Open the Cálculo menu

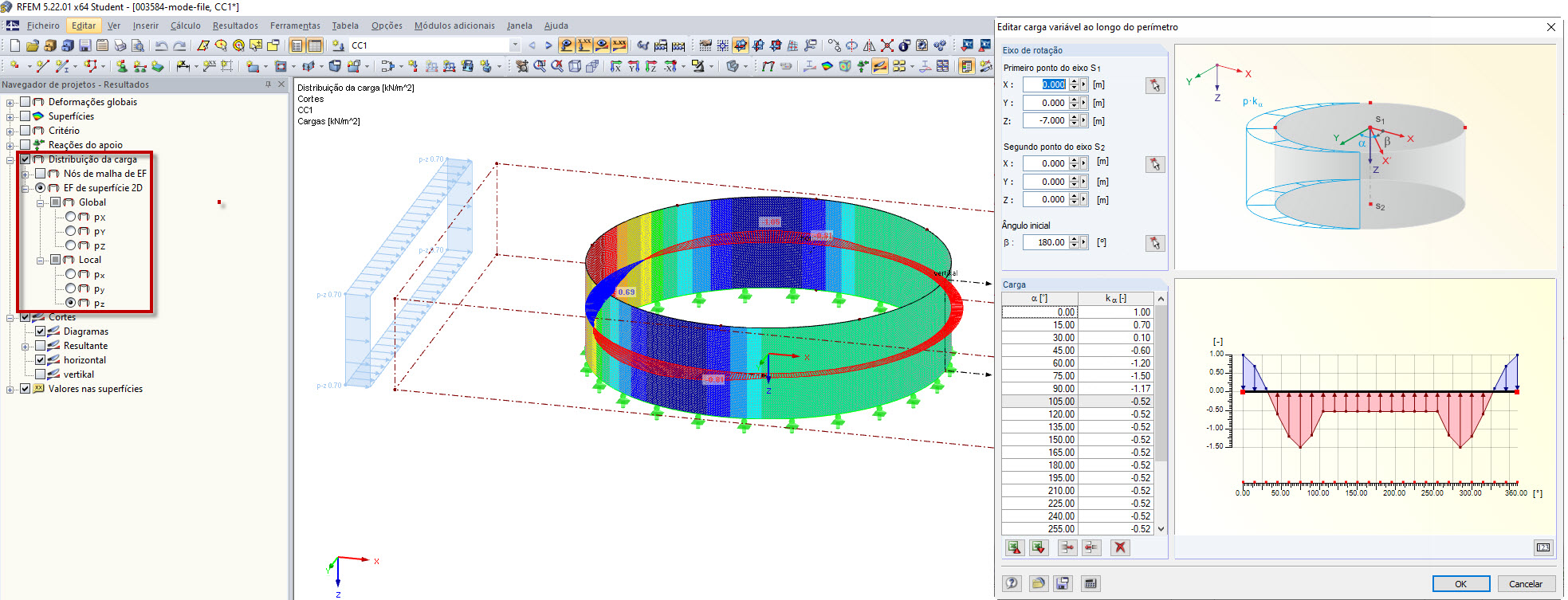(x=186, y=25)
